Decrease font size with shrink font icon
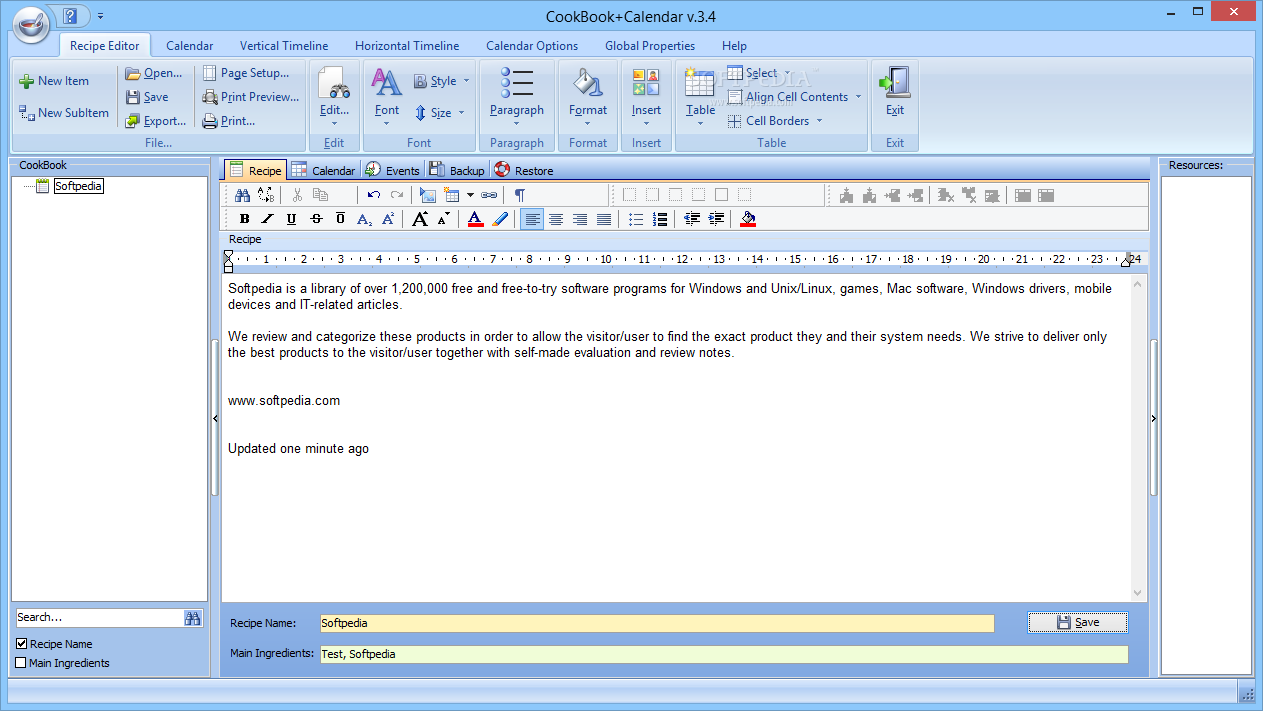 pos(443,219)
